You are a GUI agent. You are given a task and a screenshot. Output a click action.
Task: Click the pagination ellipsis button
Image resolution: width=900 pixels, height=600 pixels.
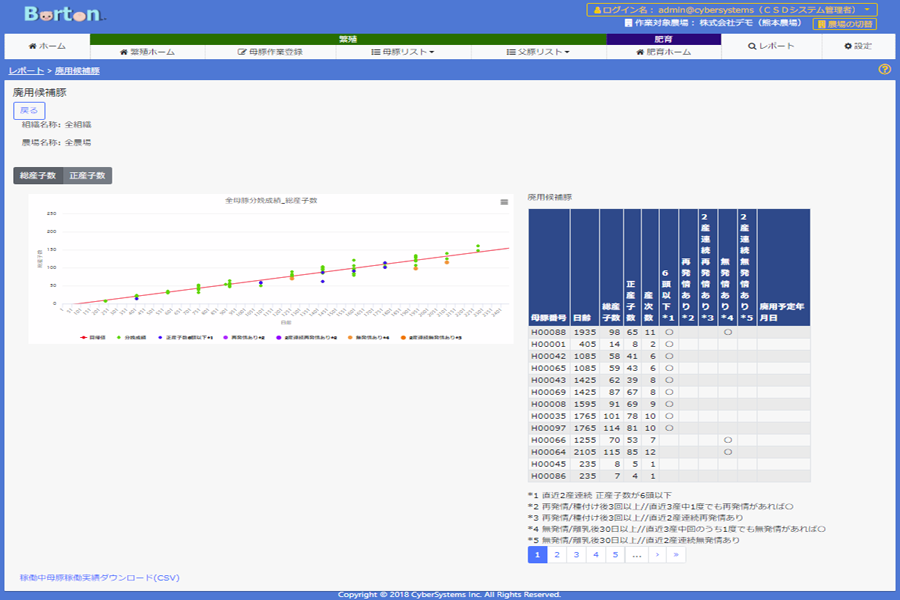(637, 555)
